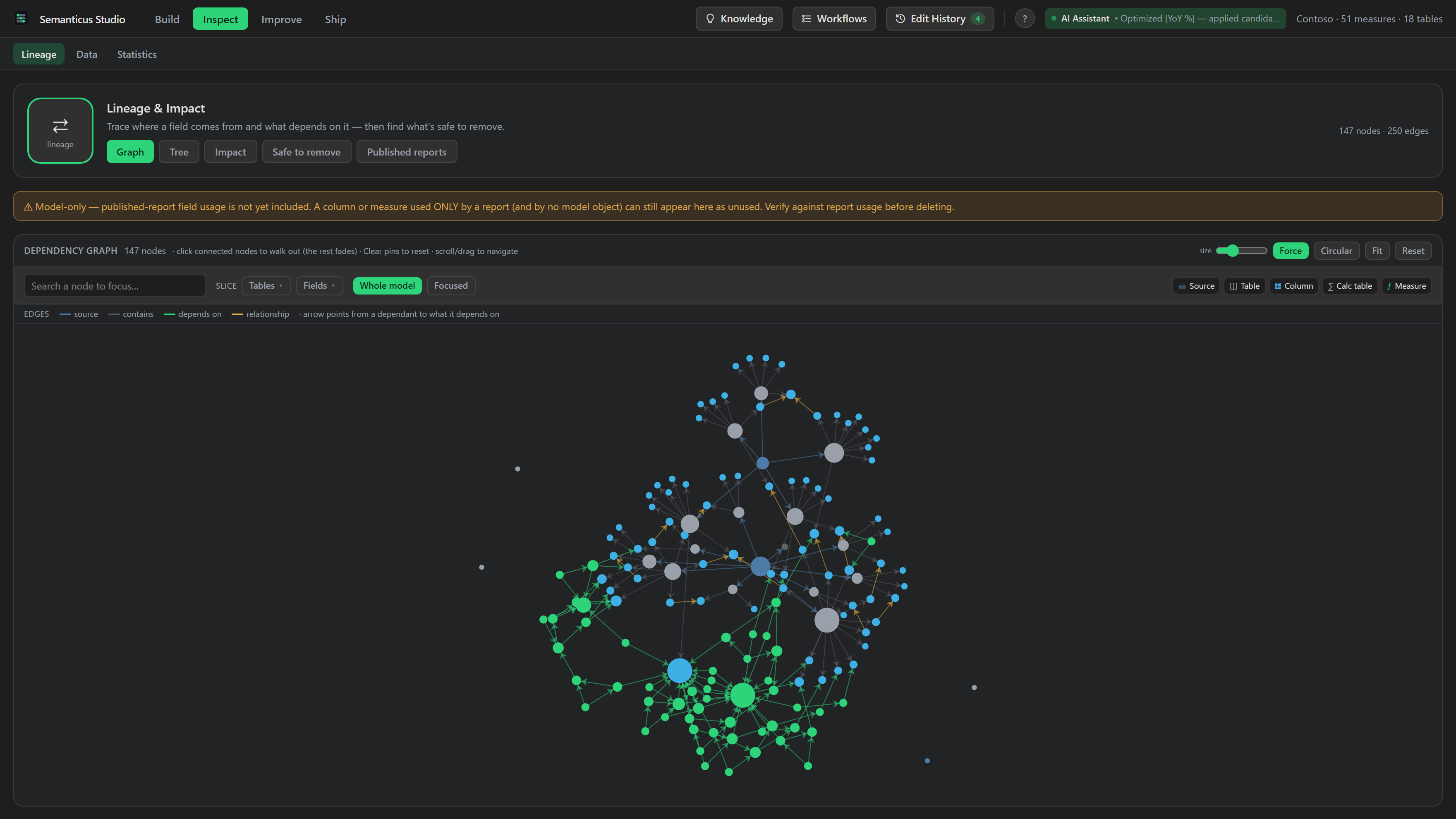Click the large blue column node near bottom
The image size is (1456, 819).
(x=679, y=671)
